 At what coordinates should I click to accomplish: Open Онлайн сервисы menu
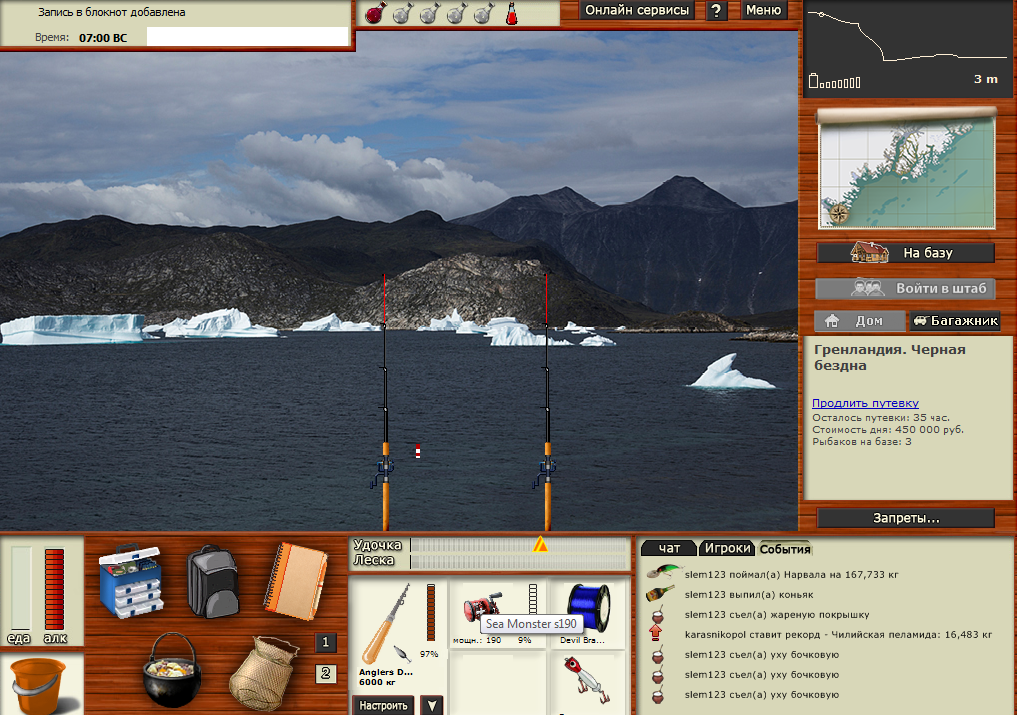637,11
